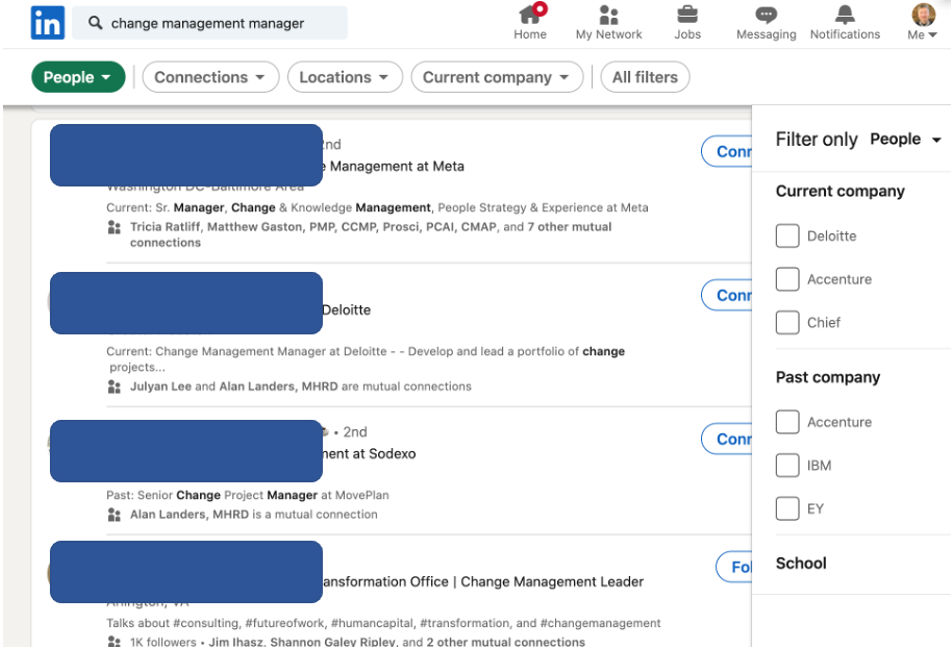The width and height of the screenshot is (952, 650).
Task: Check Deloitte under Current company
Action: point(788,236)
